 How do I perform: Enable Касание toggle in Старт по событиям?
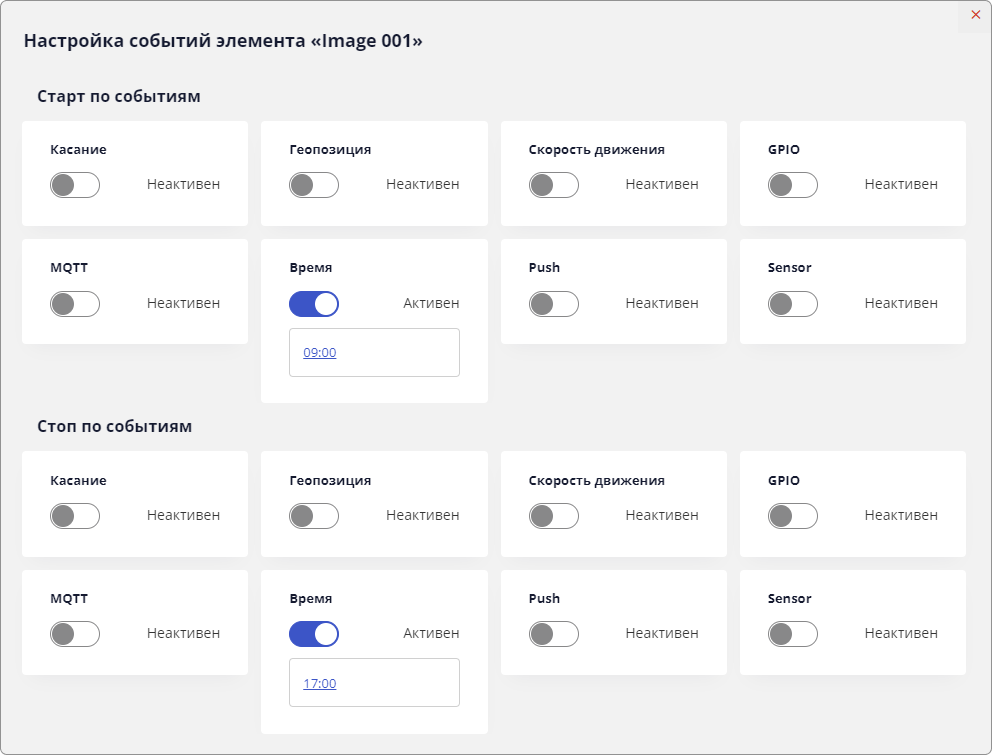click(x=75, y=185)
